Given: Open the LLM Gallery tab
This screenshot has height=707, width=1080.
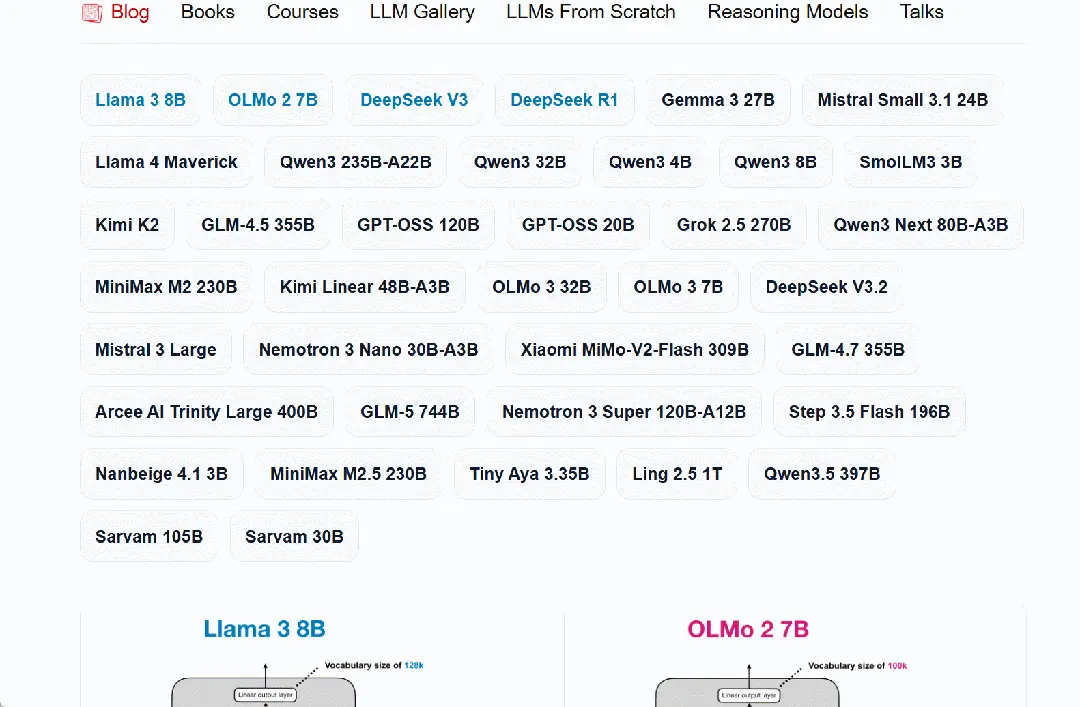Looking at the screenshot, I should click(421, 12).
